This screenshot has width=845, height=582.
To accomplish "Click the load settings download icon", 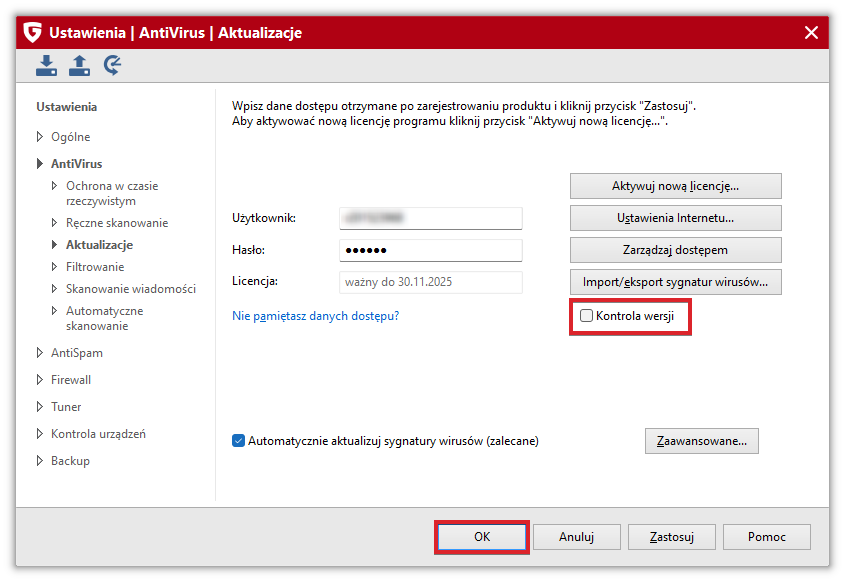I will 46,65.
